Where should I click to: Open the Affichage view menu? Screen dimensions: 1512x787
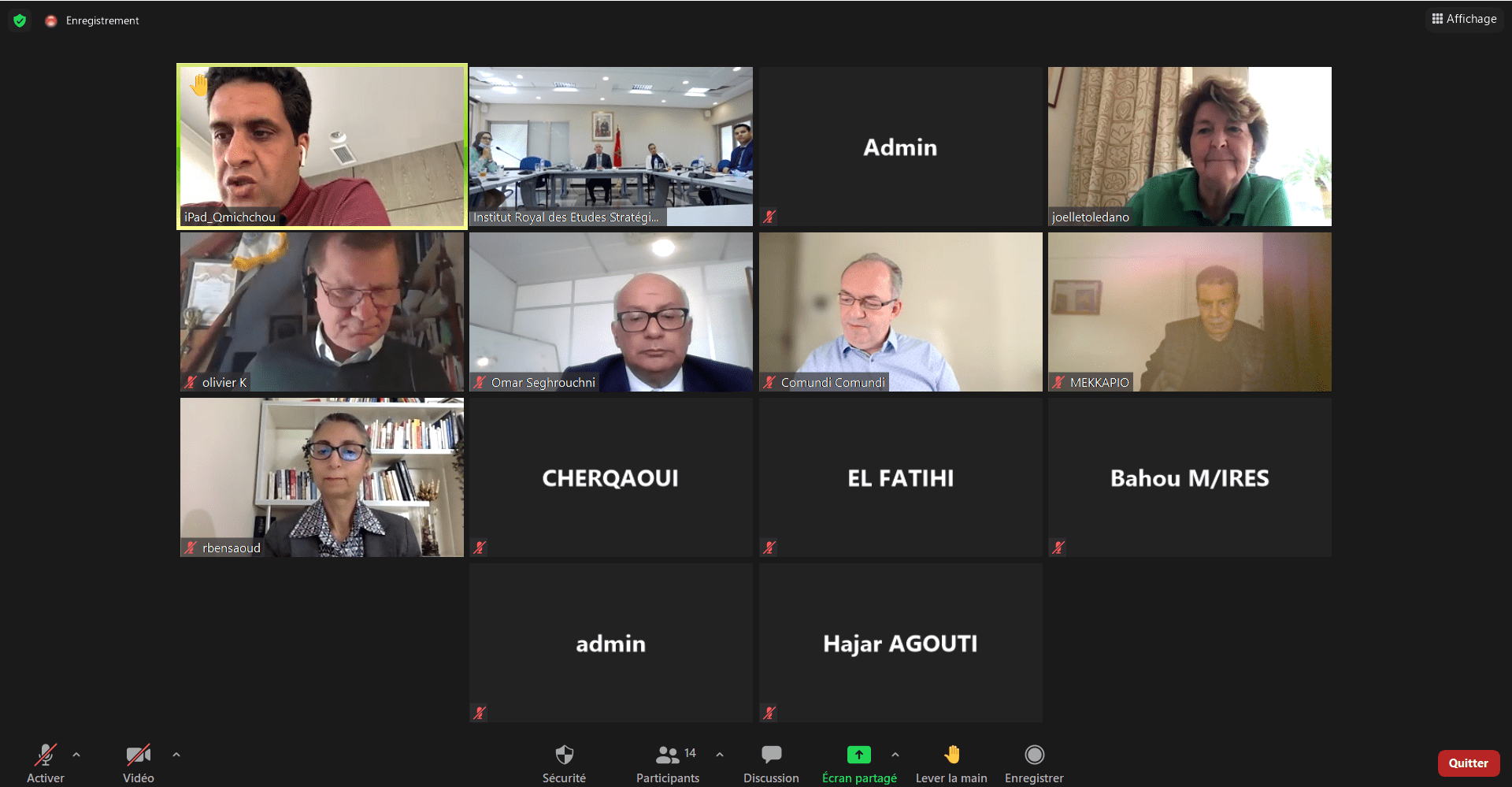(x=1464, y=19)
